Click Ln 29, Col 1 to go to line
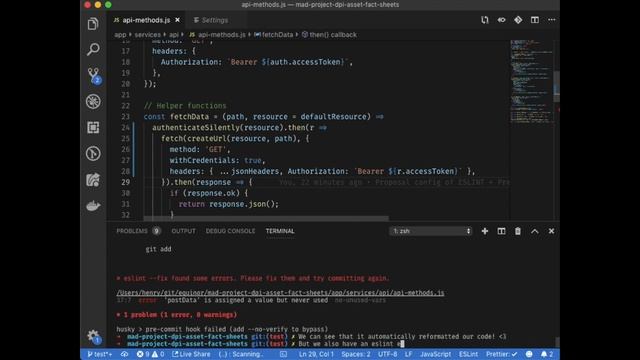The height and width of the screenshot is (360, 640). click(x=316, y=354)
